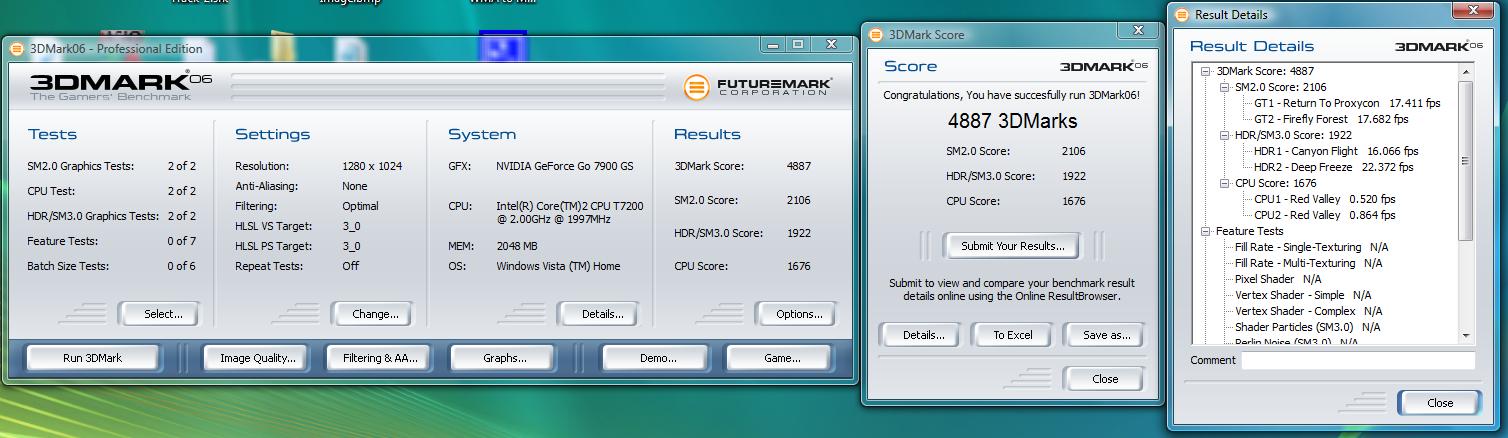Open the Image Quality... tool
The height and width of the screenshot is (438, 1508).
coord(257,358)
